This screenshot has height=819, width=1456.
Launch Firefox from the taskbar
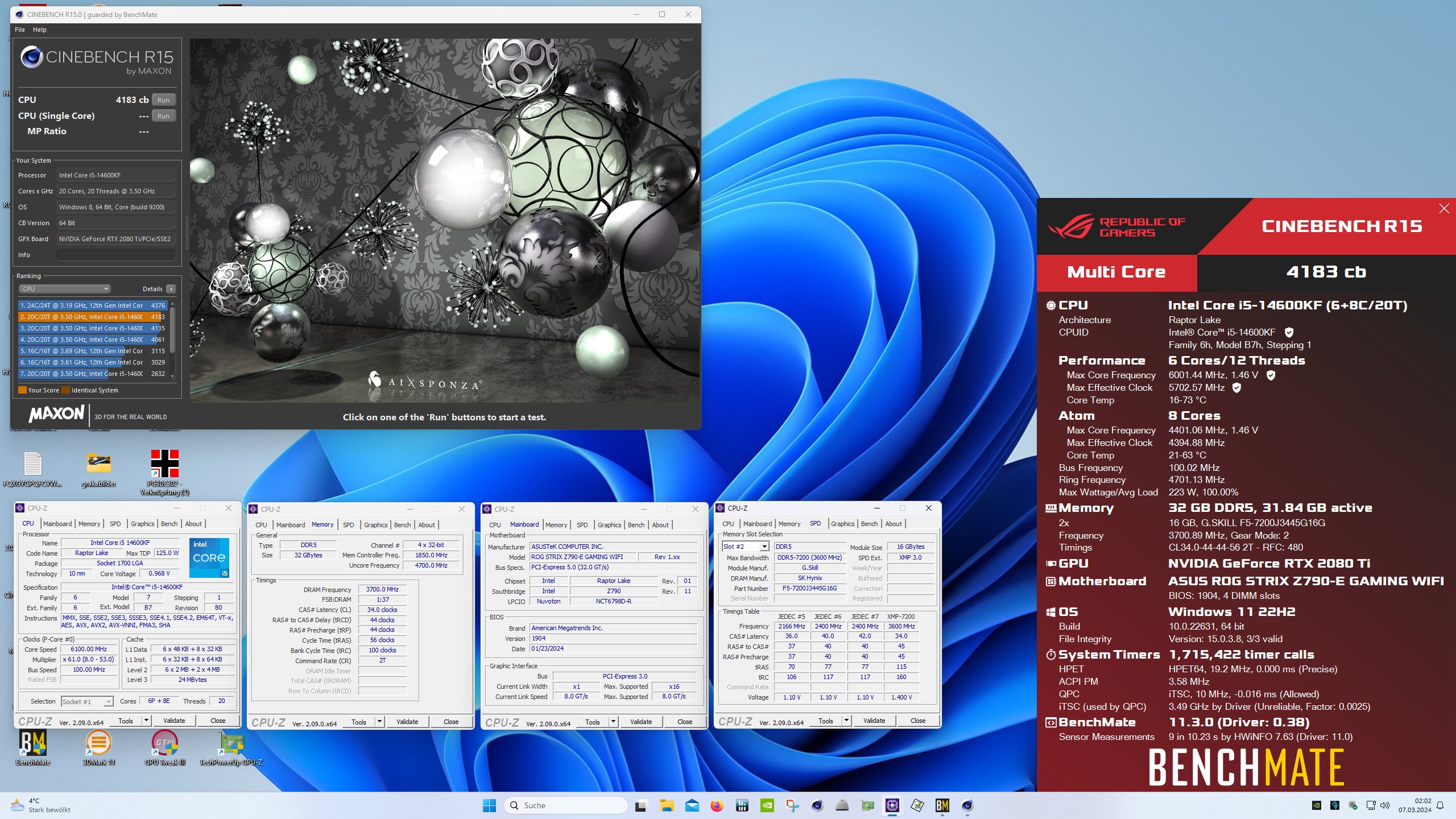pos(717,805)
